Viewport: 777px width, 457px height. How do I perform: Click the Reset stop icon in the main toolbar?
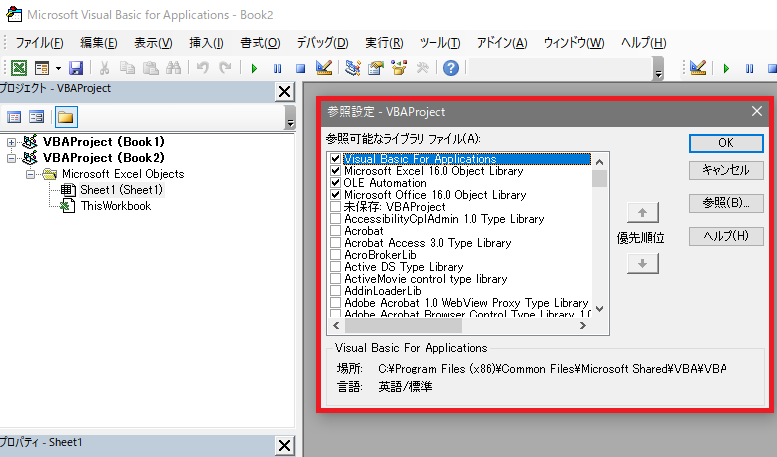click(x=300, y=68)
